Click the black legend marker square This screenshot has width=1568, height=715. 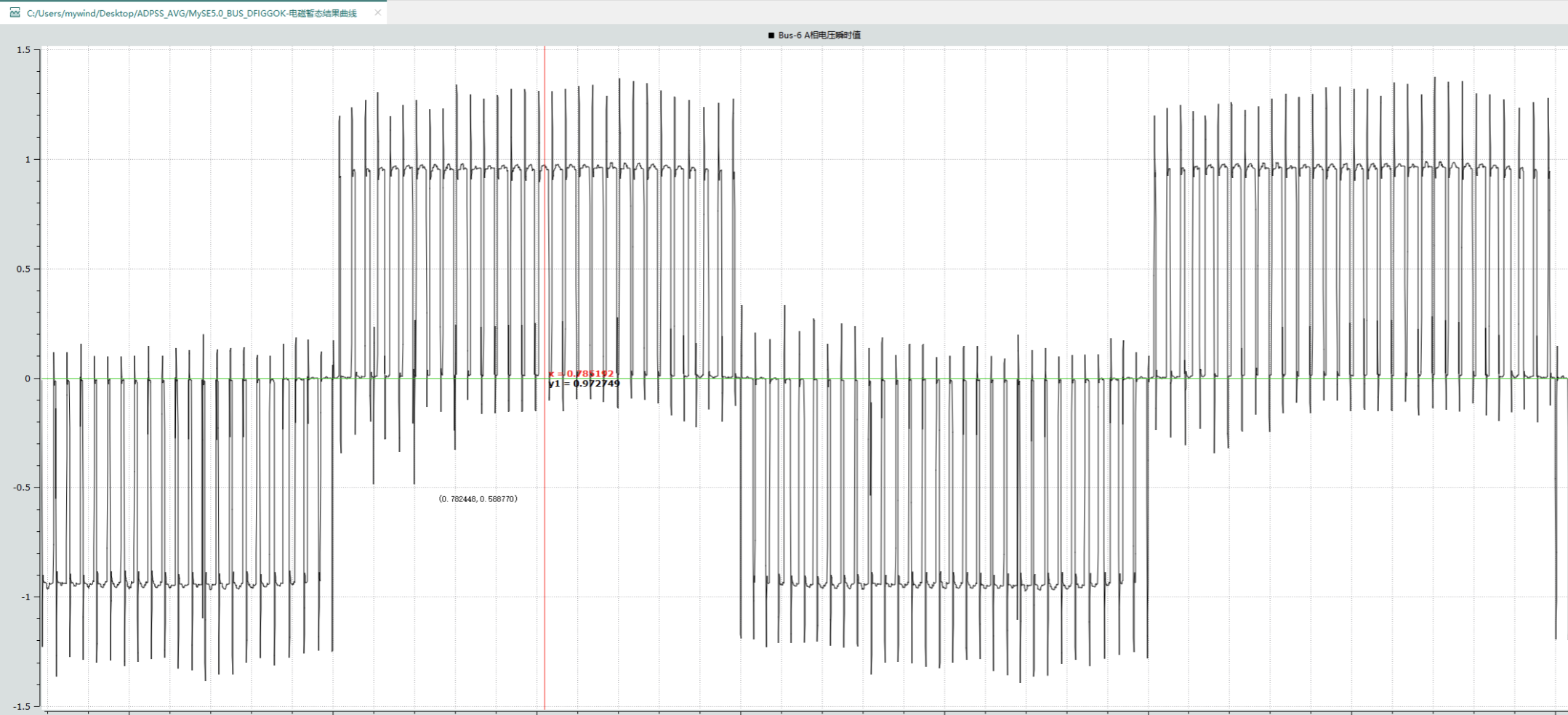pyautogui.click(x=771, y=35)
